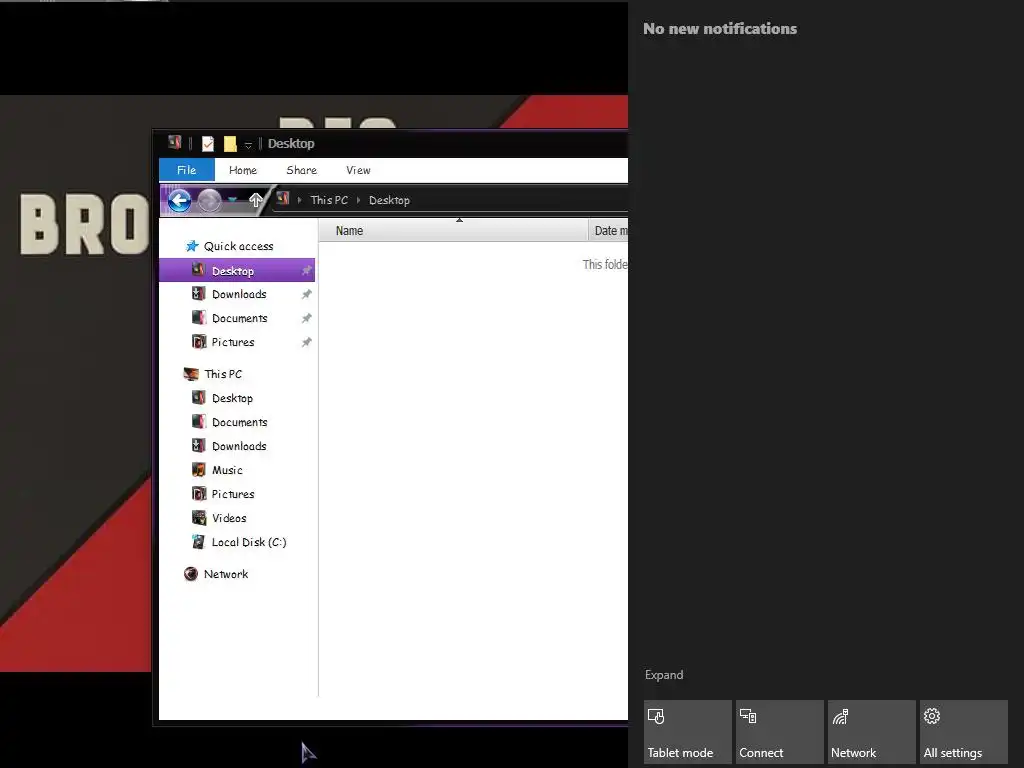Open Connect quick action tile
This screenshot has width=1024, height=768.
coord(780,731)
